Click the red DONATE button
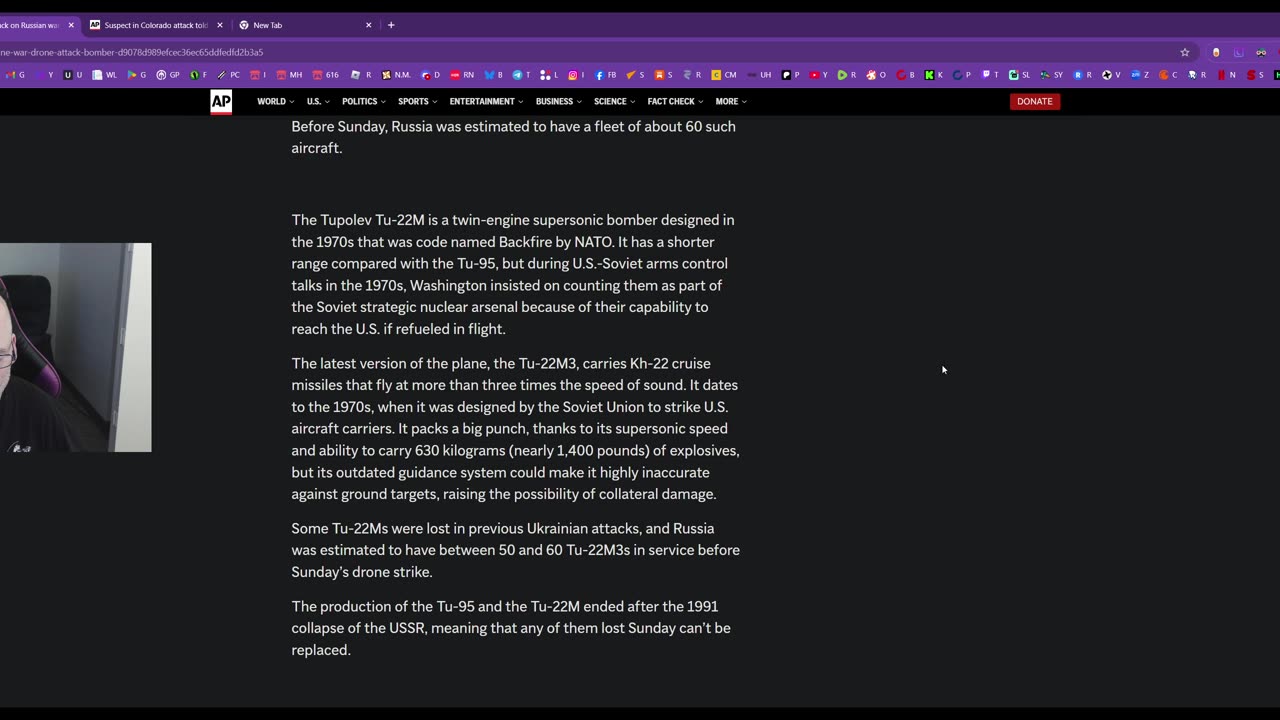The height and width of the screenshot is (720, 1280). [1035, 101]
